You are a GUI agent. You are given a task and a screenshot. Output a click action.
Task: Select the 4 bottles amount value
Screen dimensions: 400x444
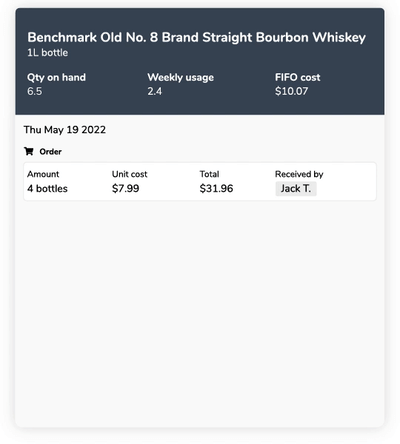pyautogui.click(x=47, y=189)
